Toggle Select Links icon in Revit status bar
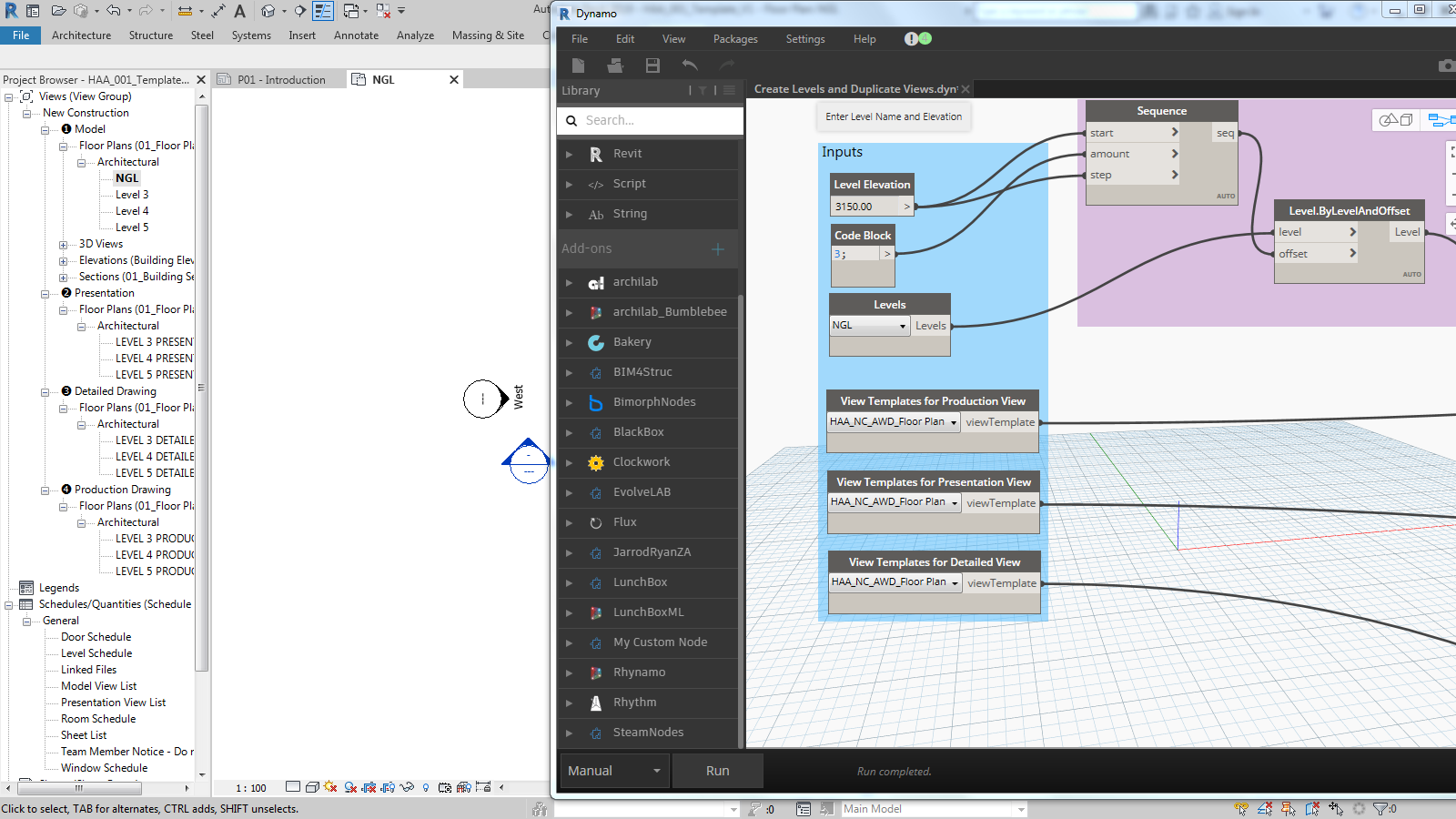1456x819 pixels. [x=1241, y=808]
